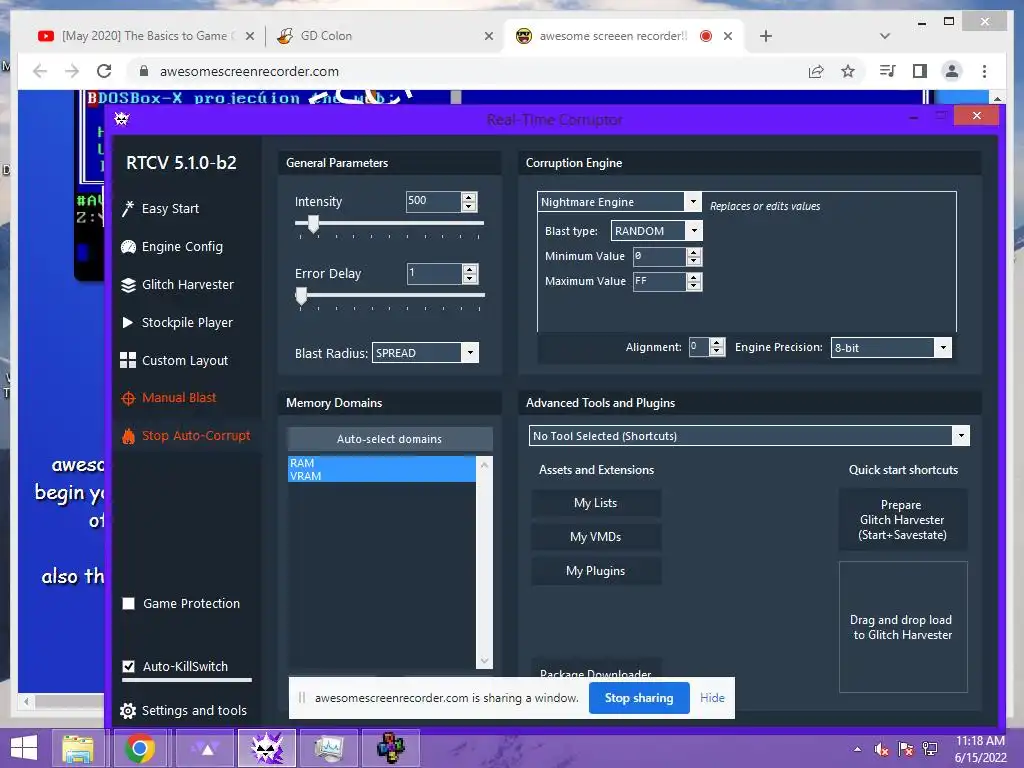Open Custom Layout grid icon
1024x768 pixels.
point(128,360)
